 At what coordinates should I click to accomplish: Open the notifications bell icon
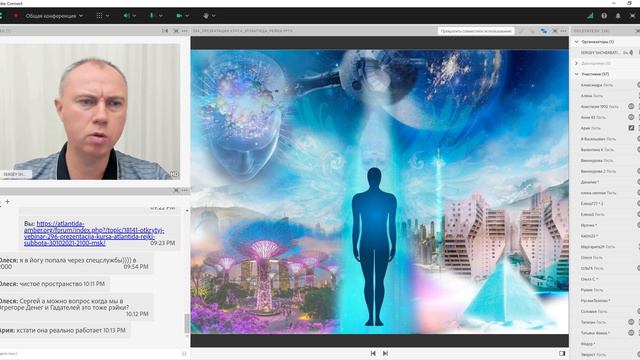click(618, 16)
